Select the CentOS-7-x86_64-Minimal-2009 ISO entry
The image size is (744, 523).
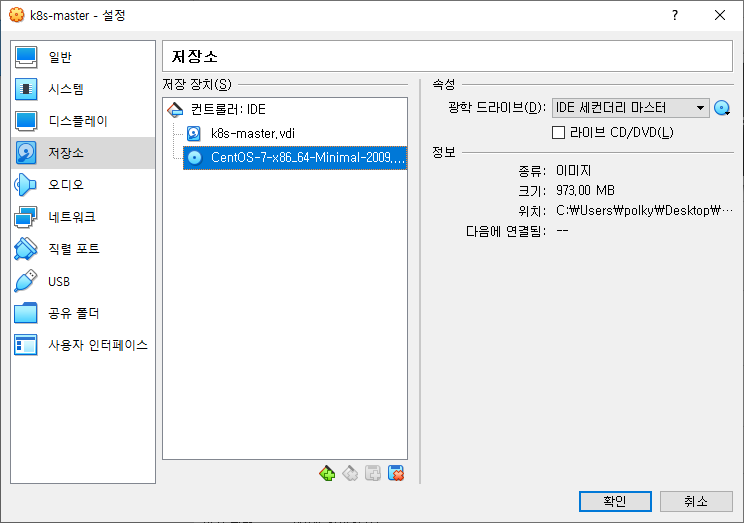point(295,158)
